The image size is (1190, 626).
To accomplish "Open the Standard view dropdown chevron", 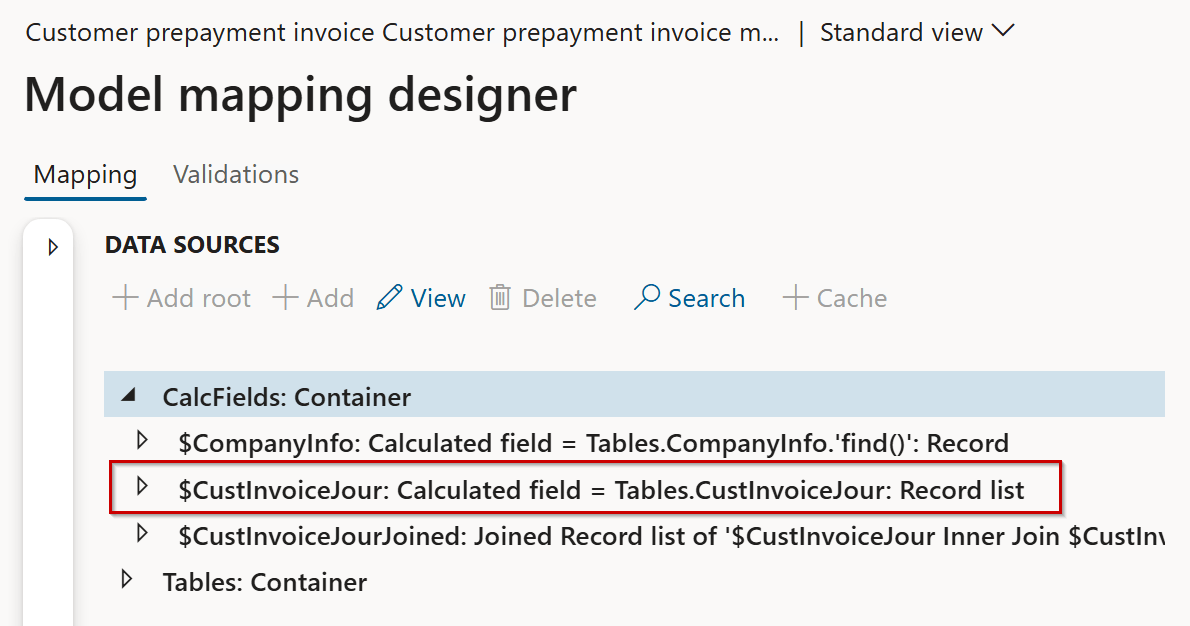I will pos(1003,31).
